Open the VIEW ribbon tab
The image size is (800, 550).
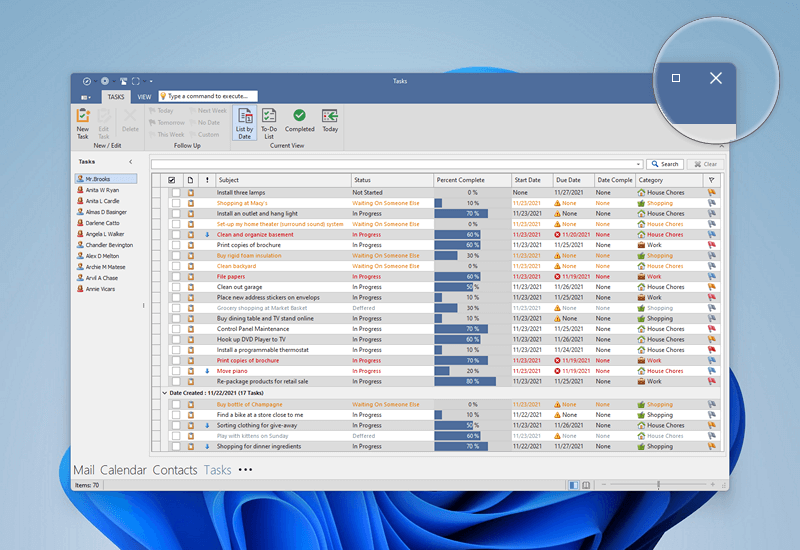point(144,97)
